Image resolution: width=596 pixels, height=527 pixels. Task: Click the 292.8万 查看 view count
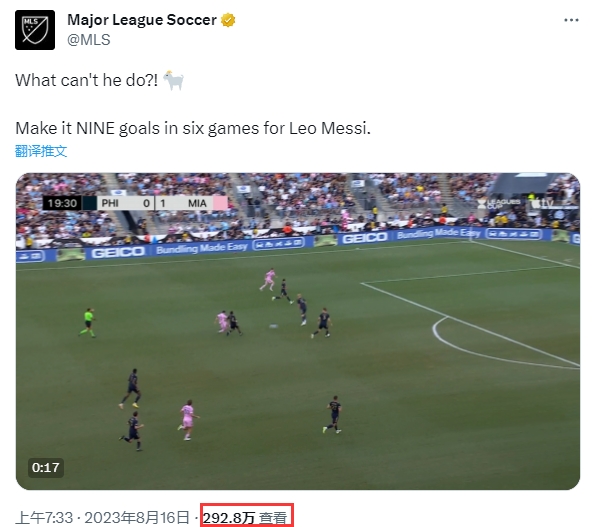[245, 517]
